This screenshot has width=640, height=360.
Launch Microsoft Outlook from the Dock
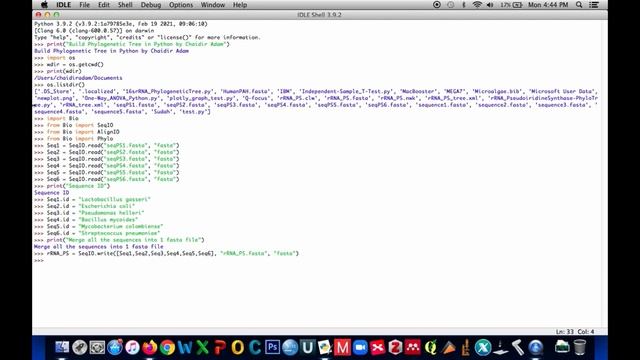[238, 347]
